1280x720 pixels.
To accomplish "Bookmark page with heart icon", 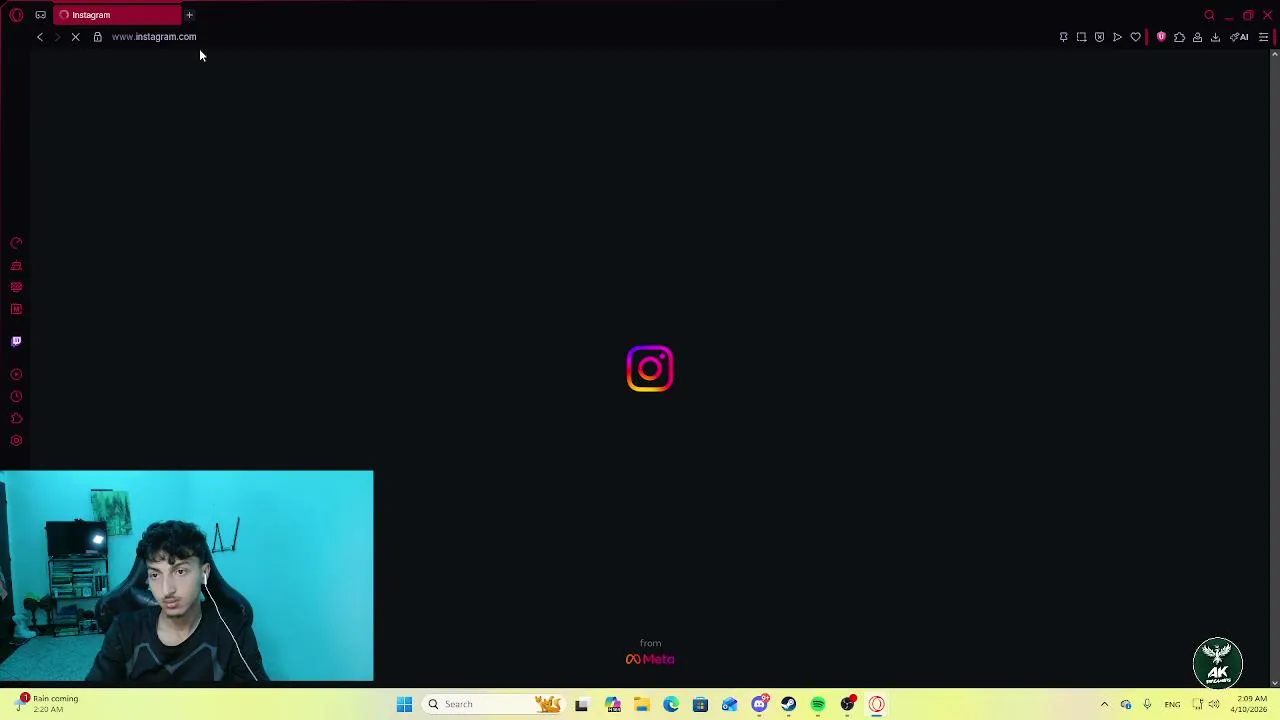I will point(1135,37).
